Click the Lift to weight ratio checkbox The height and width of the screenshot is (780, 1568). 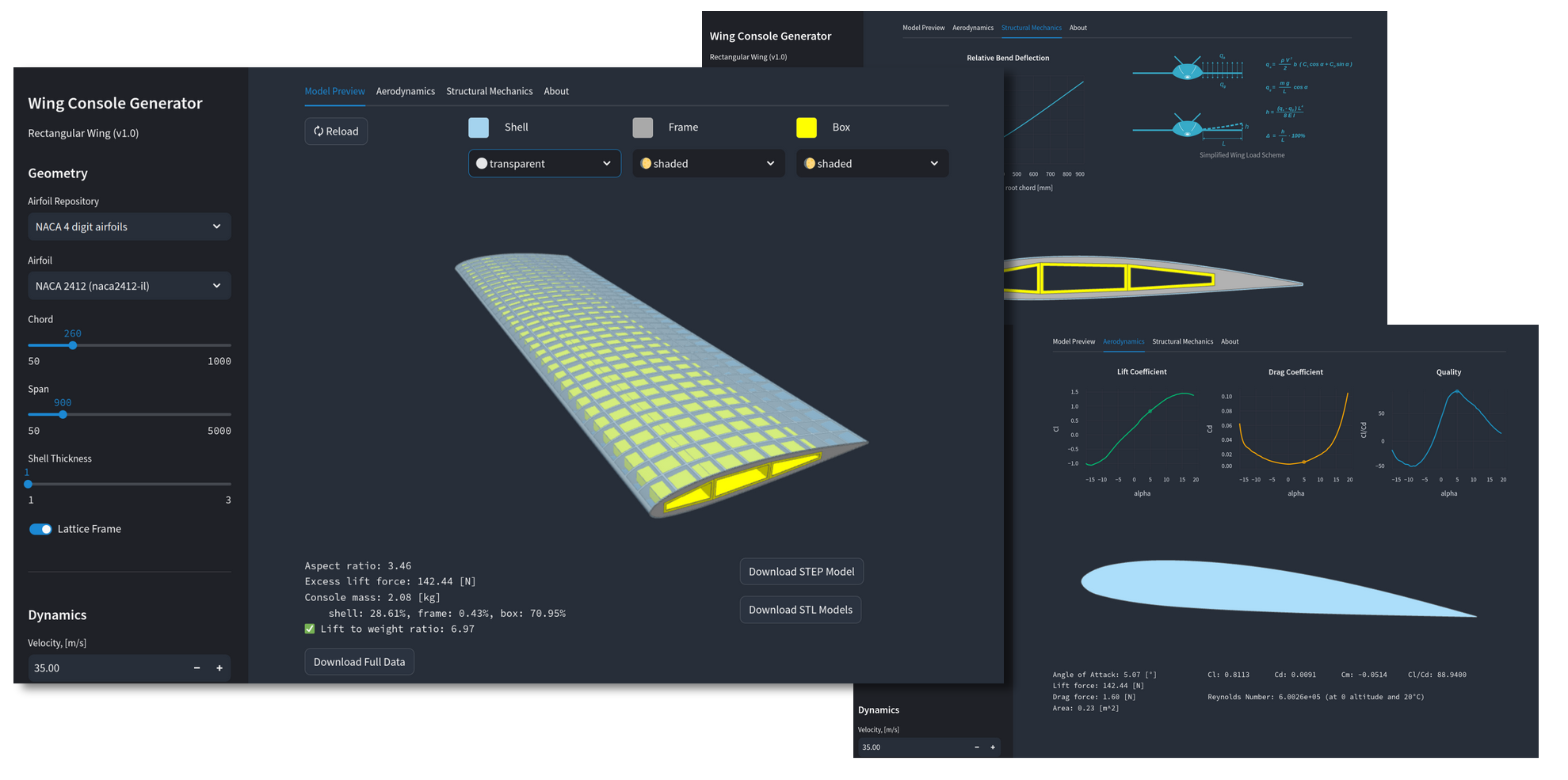(309, 628)
